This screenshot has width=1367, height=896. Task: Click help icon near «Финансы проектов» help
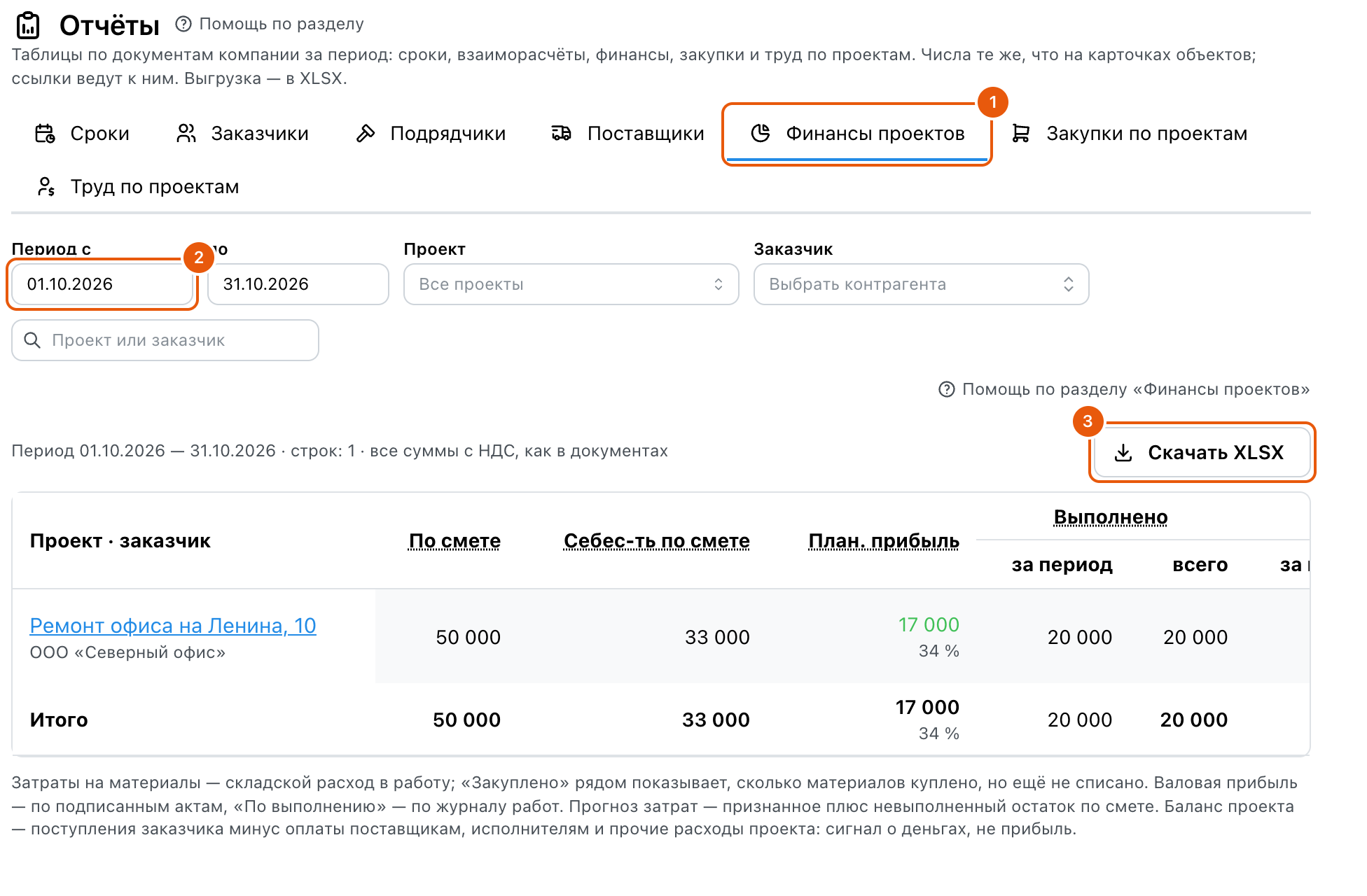947,389
